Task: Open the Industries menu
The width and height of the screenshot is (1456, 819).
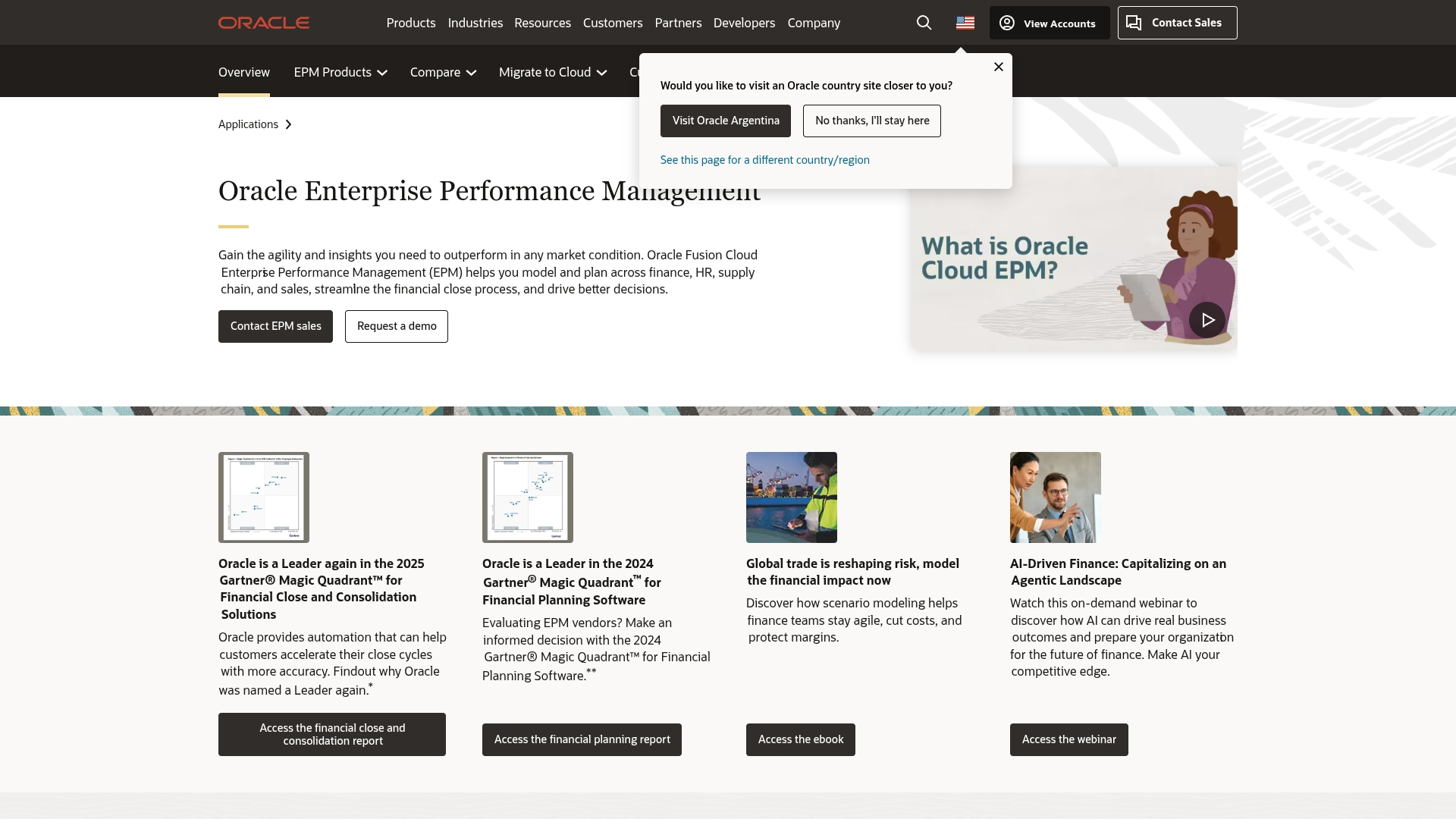Action: [x=475, y=23]
